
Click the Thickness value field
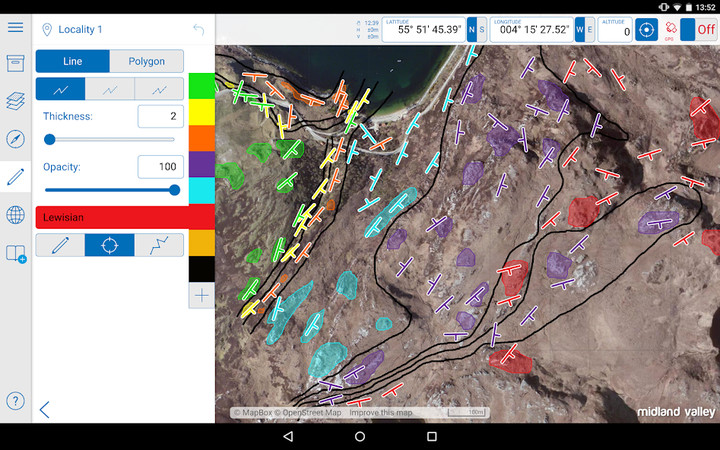click(x=160, y=117)
